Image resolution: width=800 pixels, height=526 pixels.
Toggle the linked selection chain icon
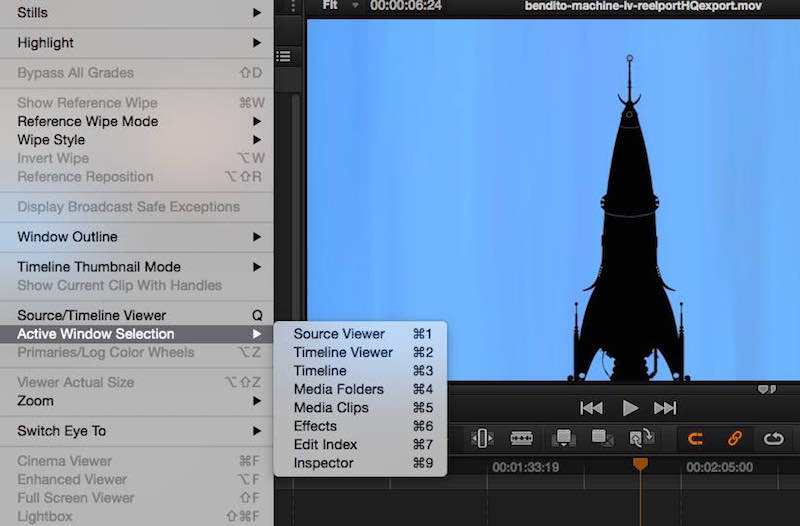(x=735, y=438)
